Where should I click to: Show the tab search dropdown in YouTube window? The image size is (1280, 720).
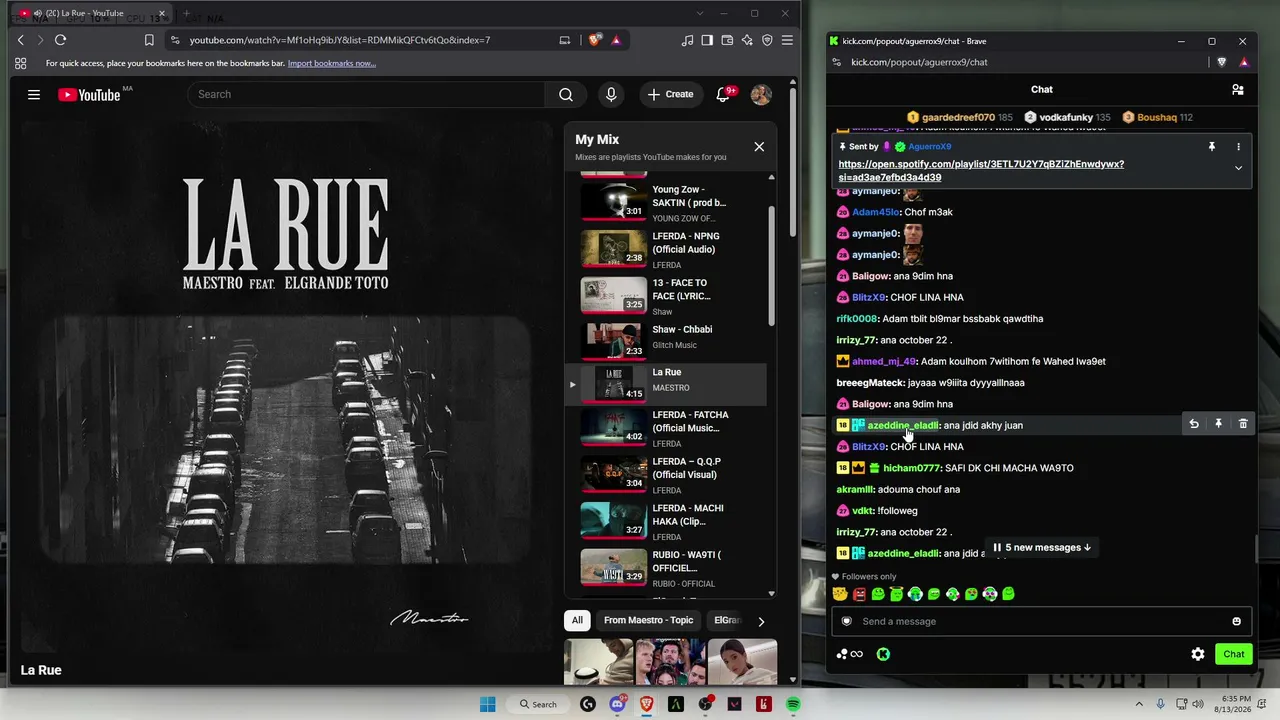(700, 13)
